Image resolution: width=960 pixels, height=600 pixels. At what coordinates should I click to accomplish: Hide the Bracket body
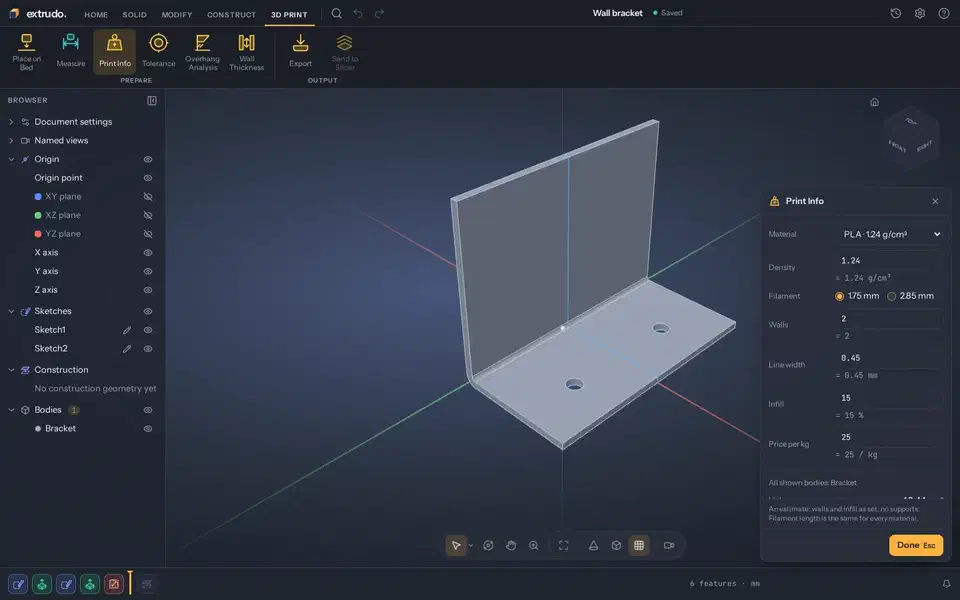click(x=148, y=429)
